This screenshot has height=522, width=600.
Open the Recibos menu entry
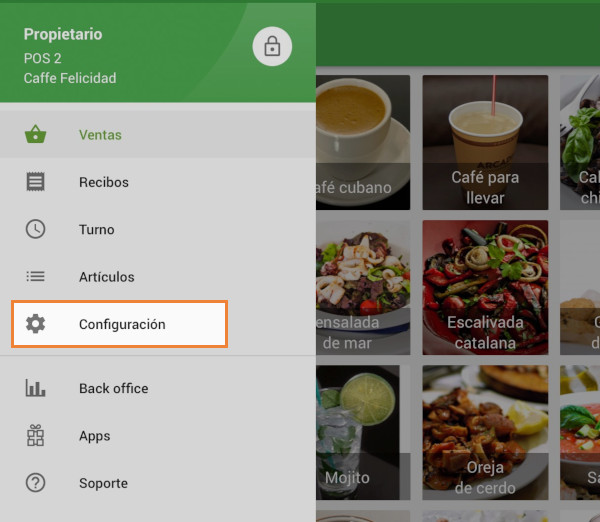click(104, 182)
